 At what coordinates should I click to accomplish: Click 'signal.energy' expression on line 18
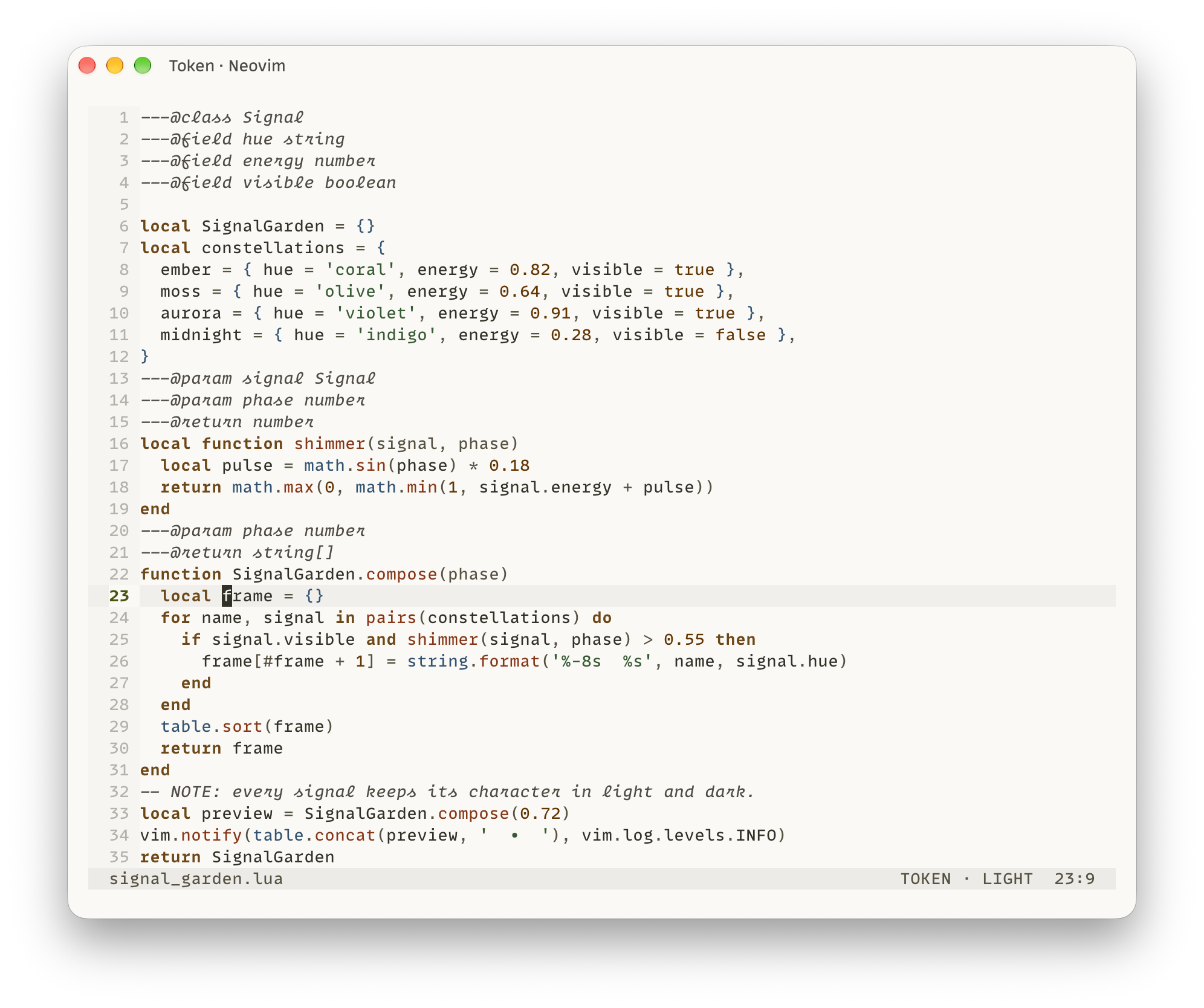545,487
